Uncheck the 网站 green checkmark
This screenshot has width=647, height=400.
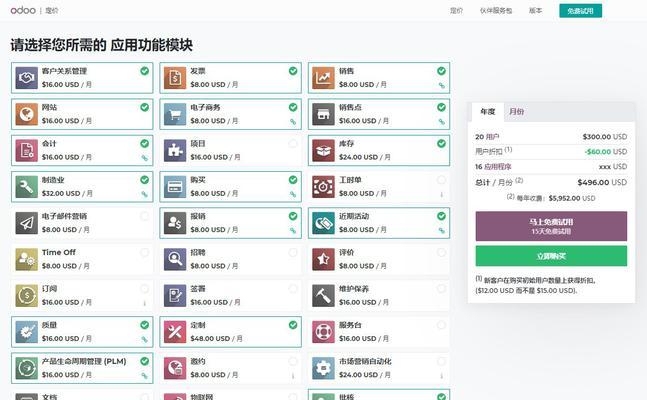(144, 107)
